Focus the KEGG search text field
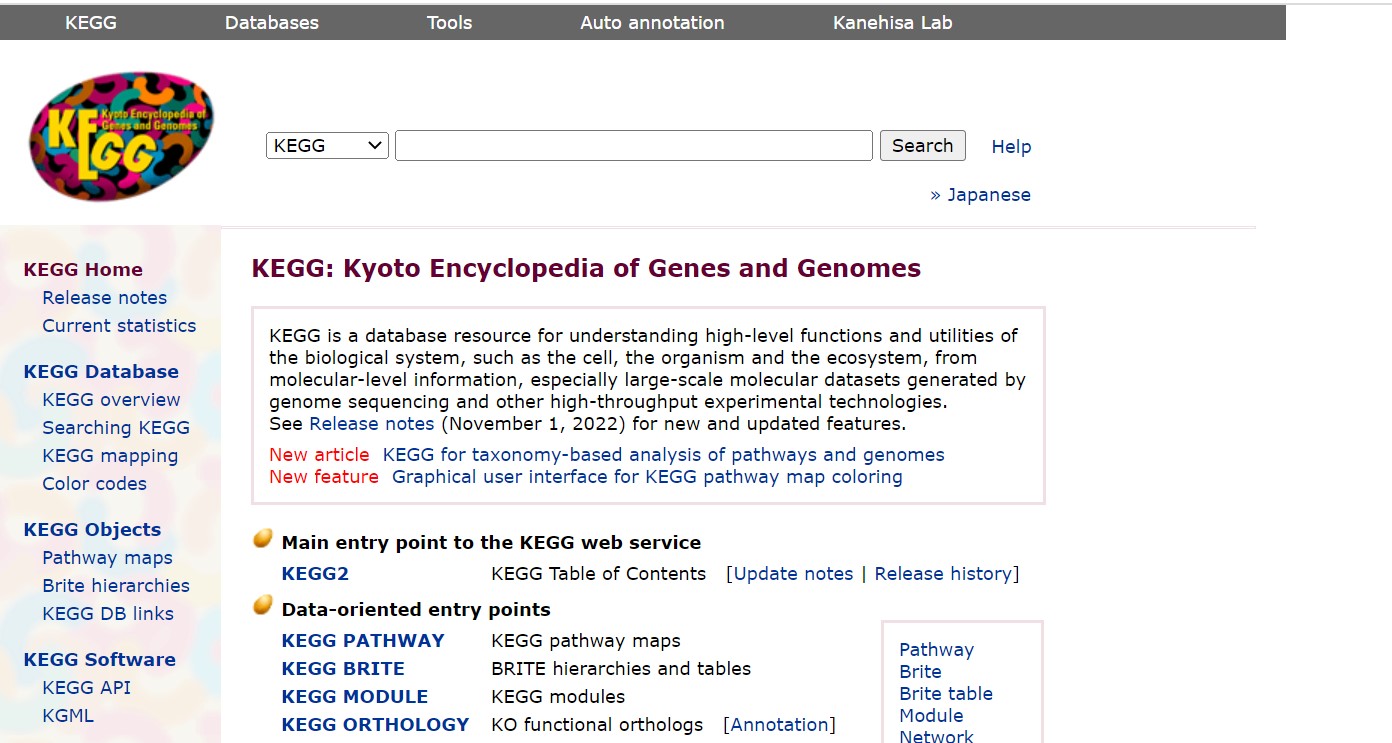Viewport: 1392px width, 743px height. point(634,146)
